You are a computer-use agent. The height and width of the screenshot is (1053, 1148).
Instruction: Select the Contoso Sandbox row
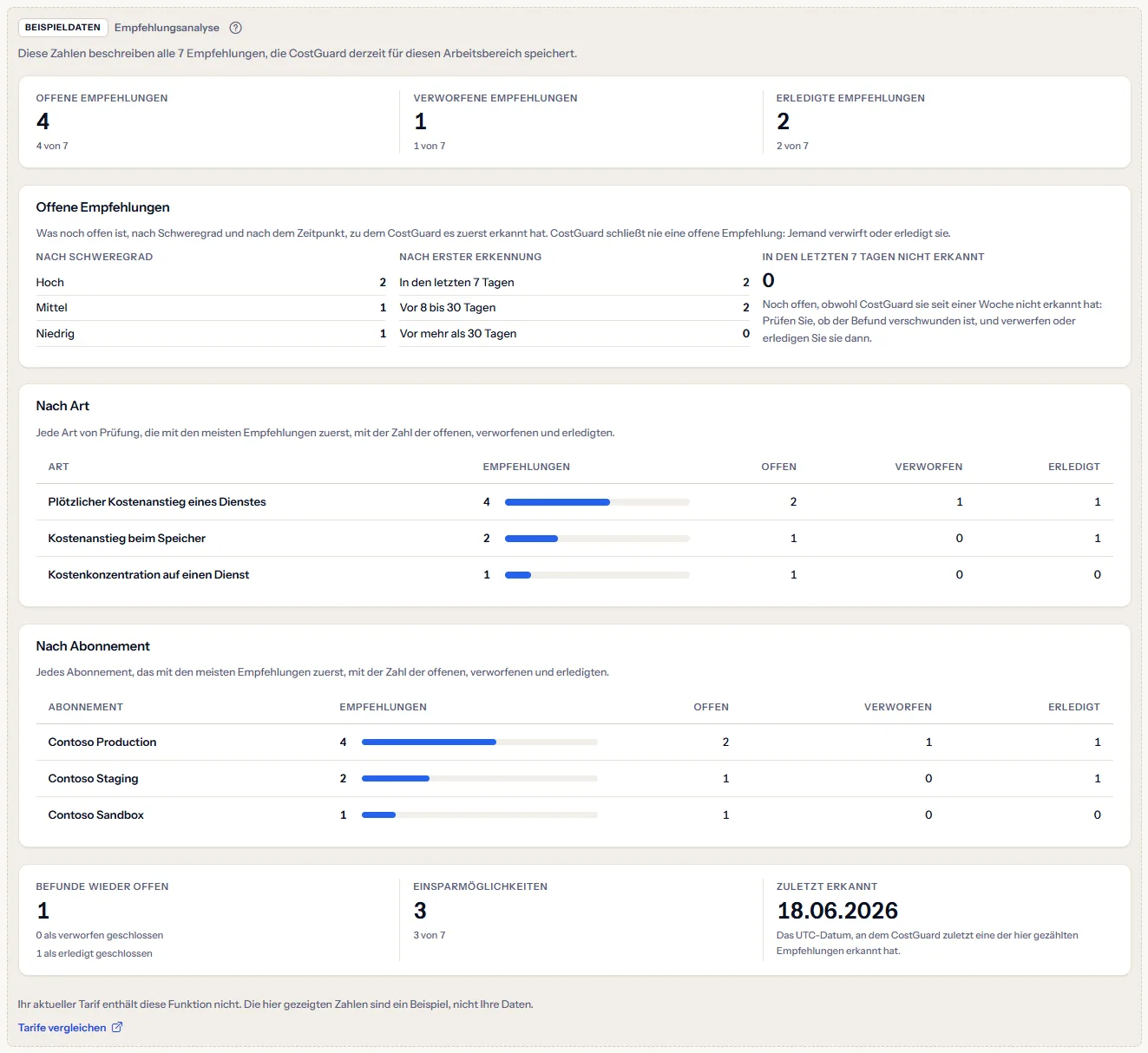tap(574, 815)
